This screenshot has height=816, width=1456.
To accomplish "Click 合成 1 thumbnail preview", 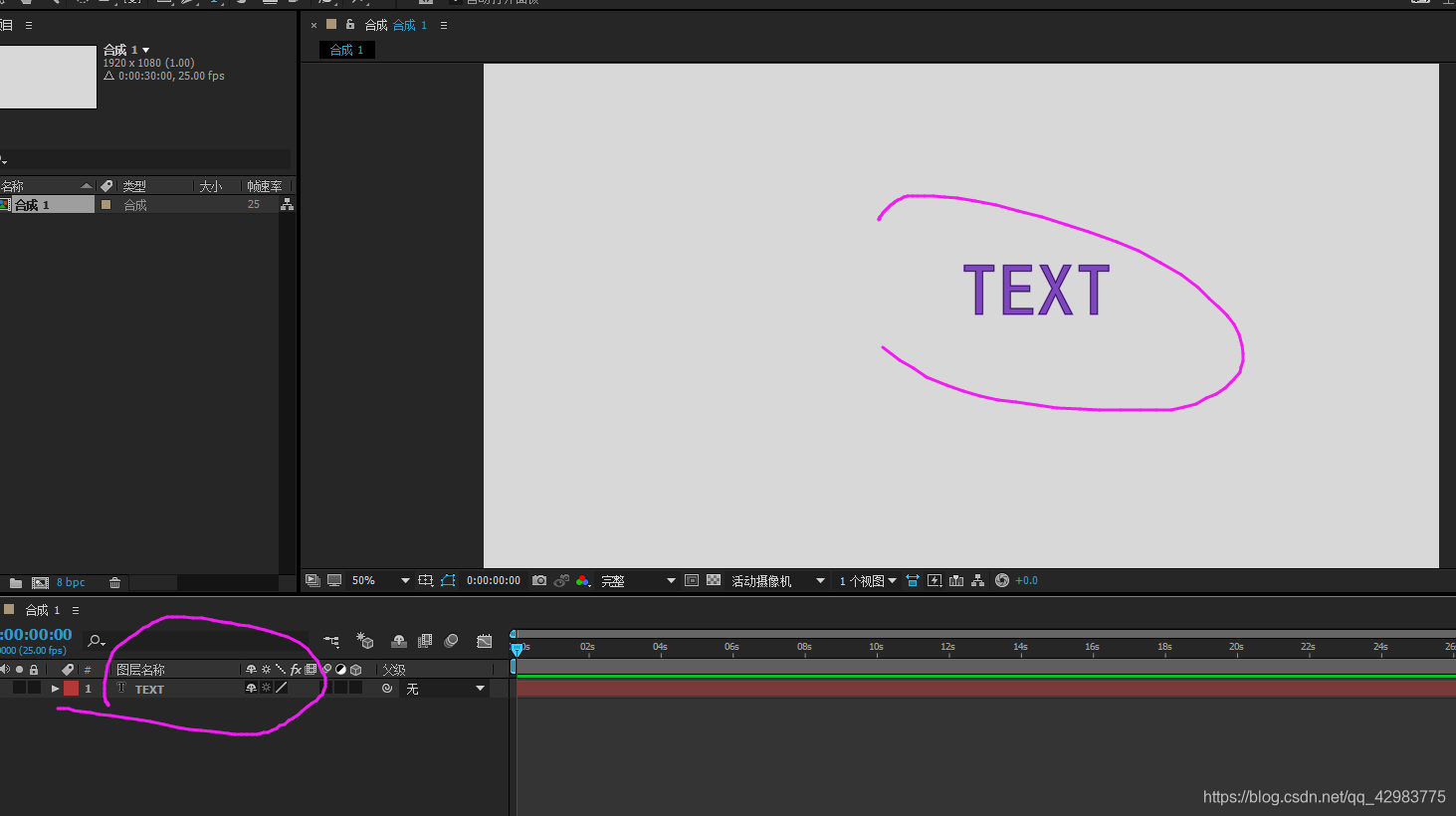I will pyautogui.click(x=48, y=77).
